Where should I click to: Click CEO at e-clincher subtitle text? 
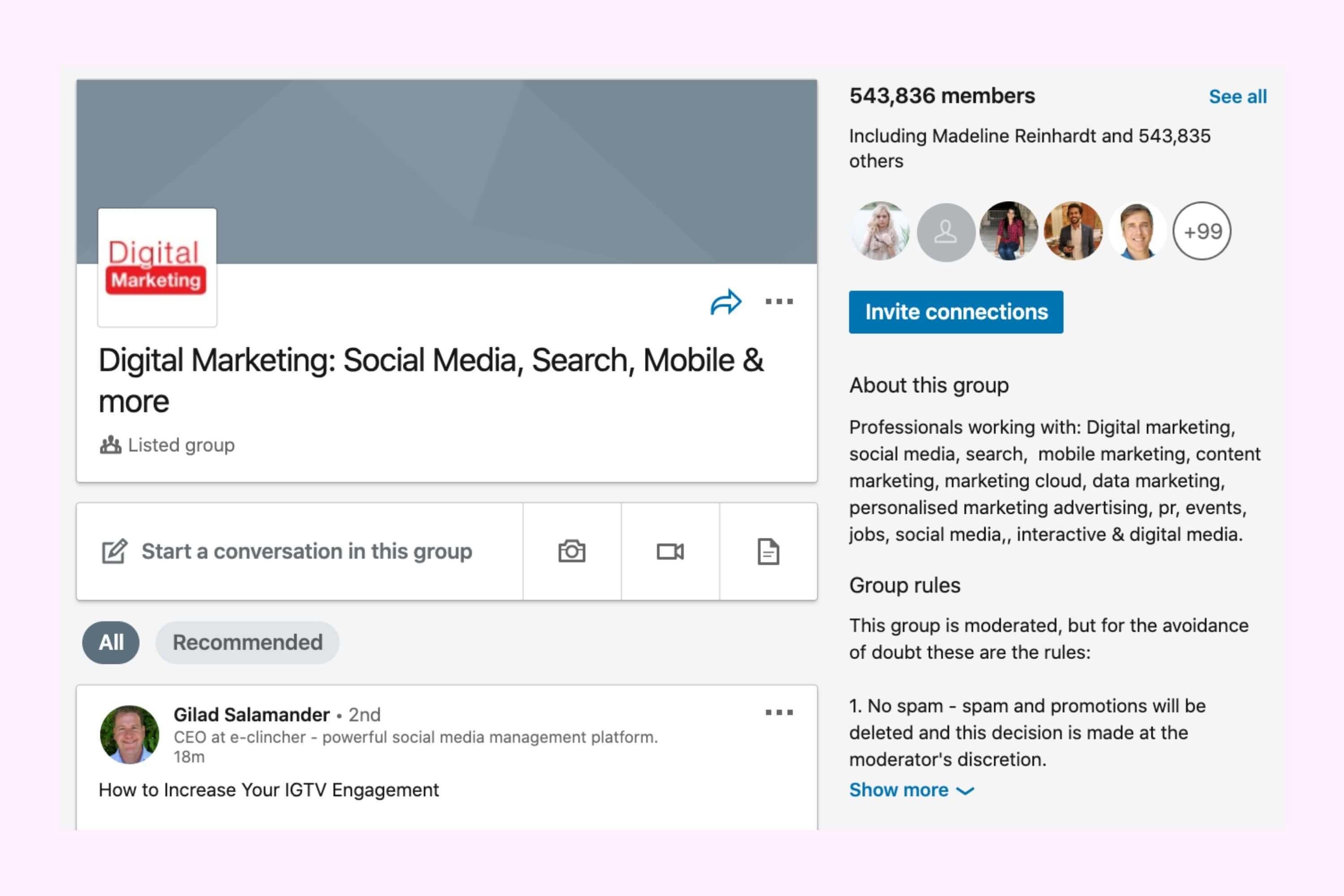point(416,737)
